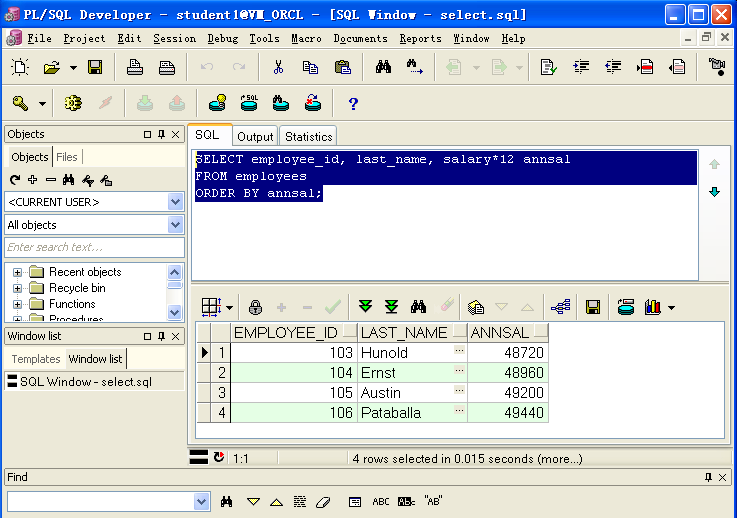Viewport: 737px width, 518px height.
Task: Click the LAST_NAME column header
Action: click(412, 332)
